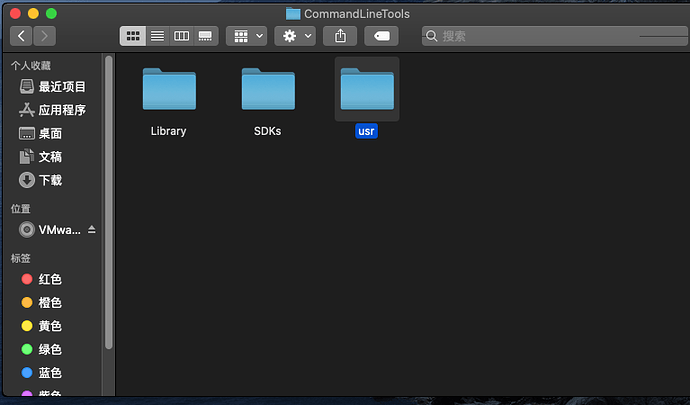Open 下载 in the sidebar
This screenshot has width=690, height=405.
[41, 180]
